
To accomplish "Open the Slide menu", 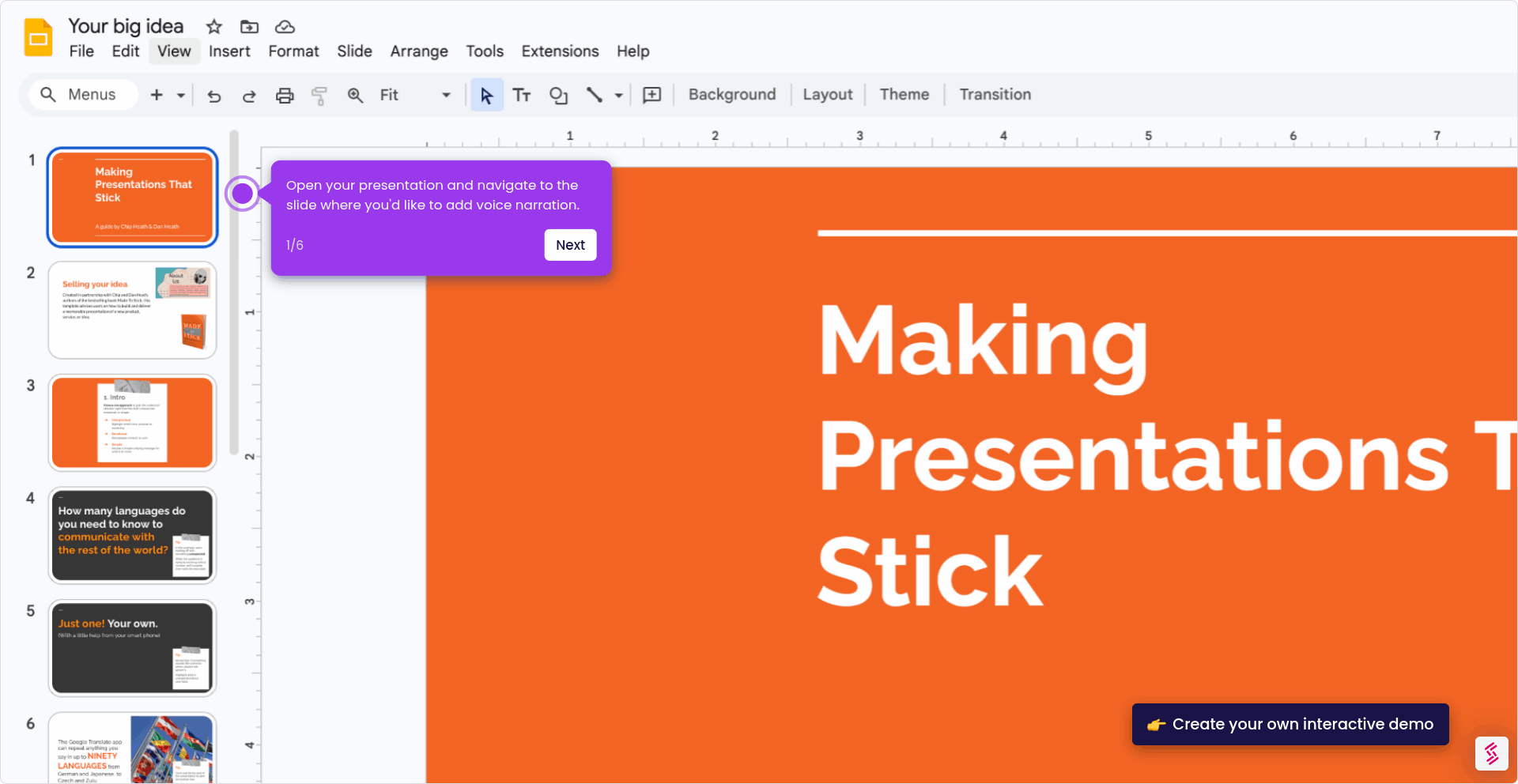I will pyautogui.click(x=354, y=51).
